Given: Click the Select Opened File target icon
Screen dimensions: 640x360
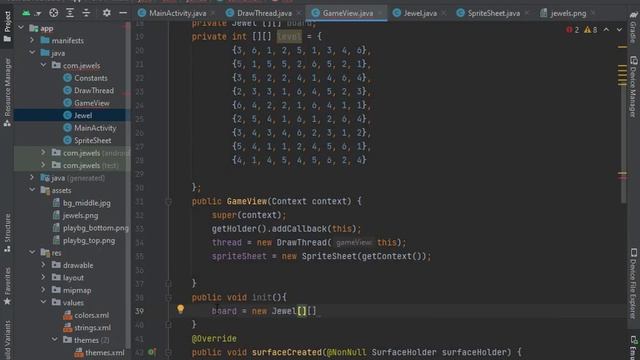Looking at the screenshot, I should [x=53, y=13].
